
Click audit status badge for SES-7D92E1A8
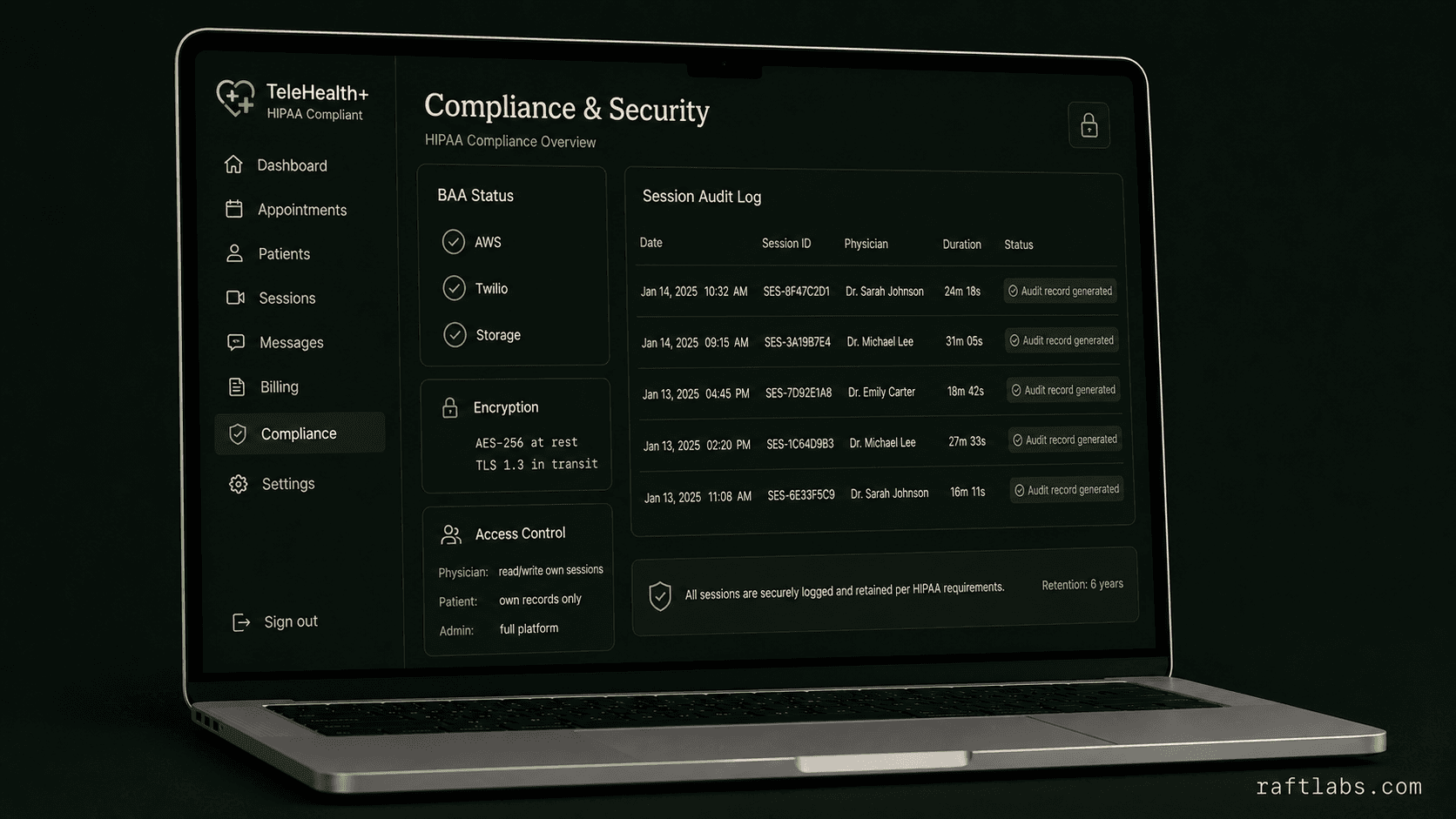tap(1063, 390)
